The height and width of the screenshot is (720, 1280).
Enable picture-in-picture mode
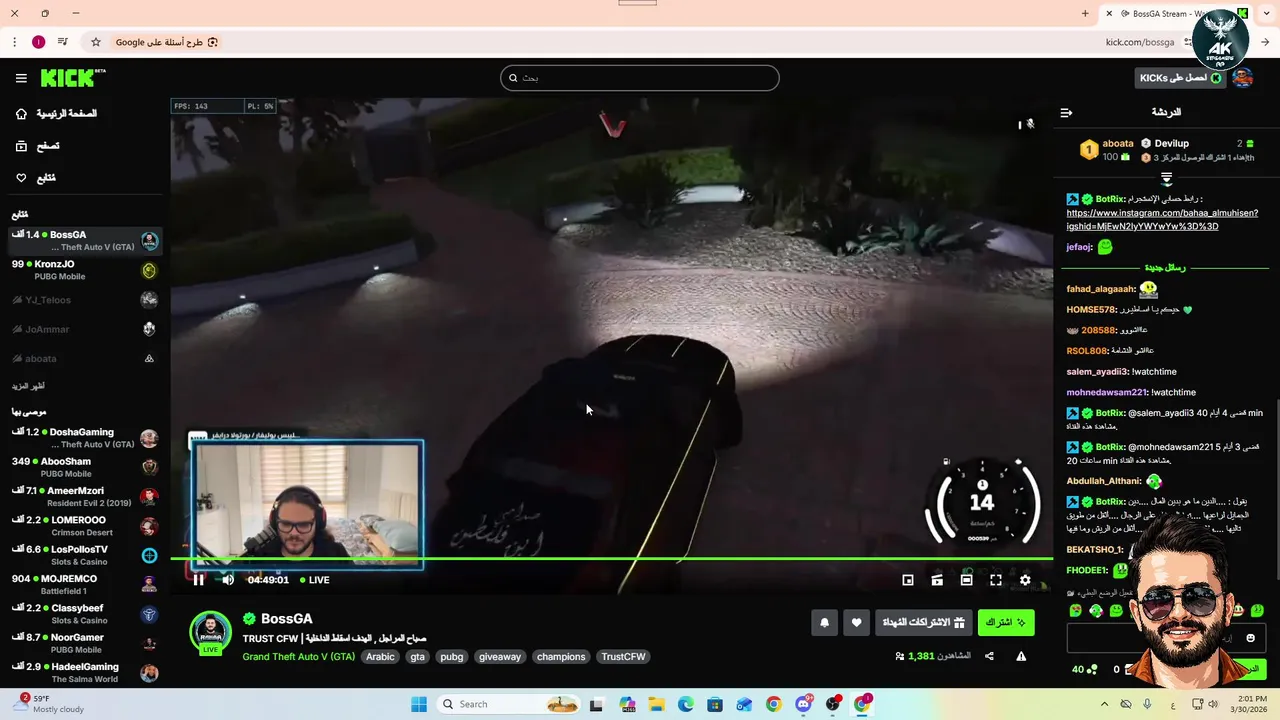[x=908, y=580]
